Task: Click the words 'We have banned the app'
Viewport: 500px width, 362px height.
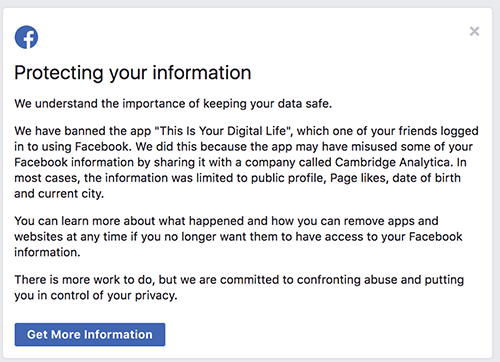Action: point(83,131)
